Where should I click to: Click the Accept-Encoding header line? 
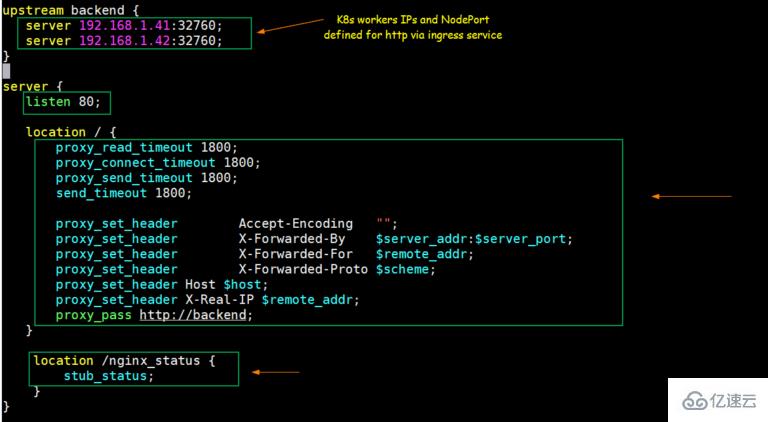(227, 224)
